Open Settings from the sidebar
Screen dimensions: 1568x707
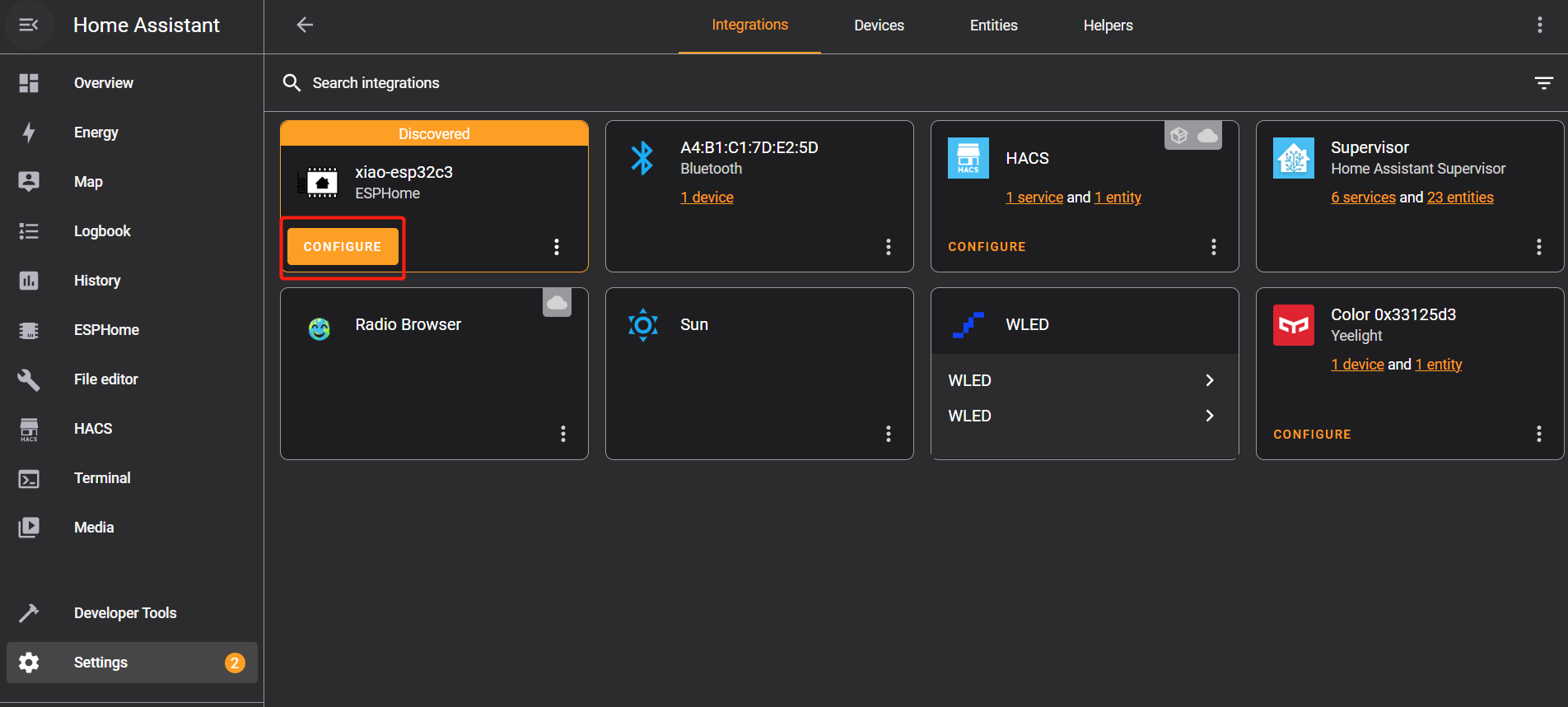[x=132, y=663]
